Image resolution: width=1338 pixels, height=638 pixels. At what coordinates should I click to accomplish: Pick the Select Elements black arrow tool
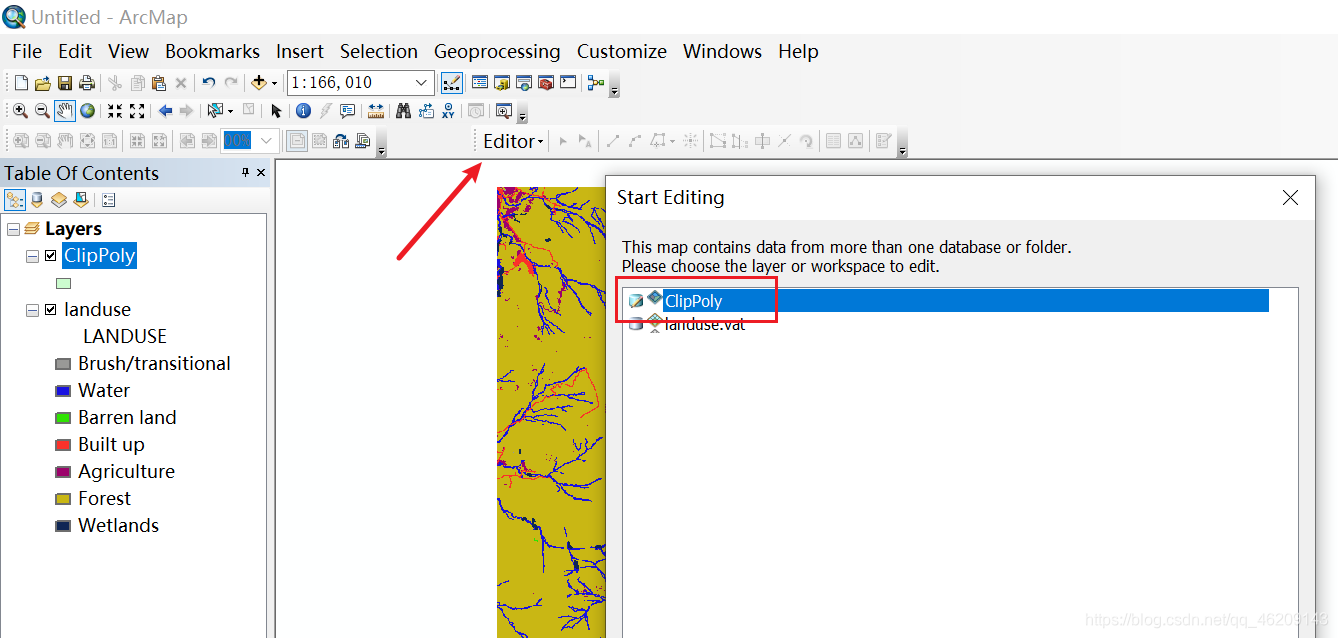coord(276,111)
